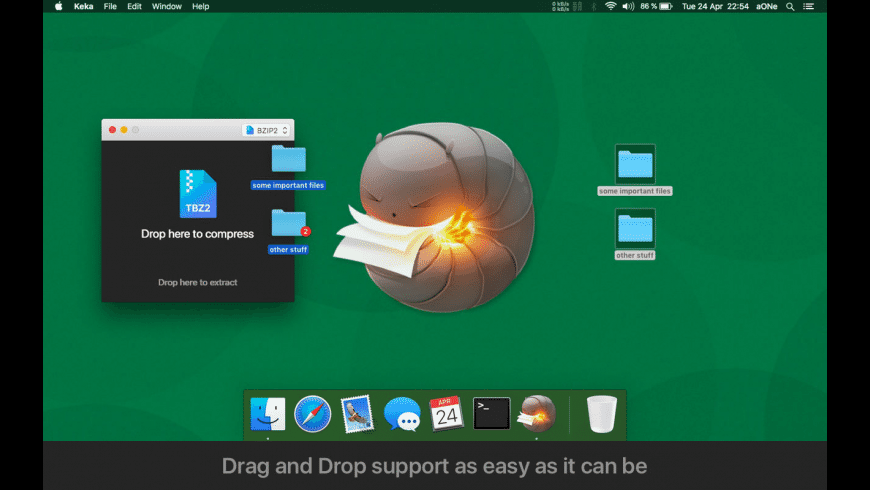Image resolution: width=870 pixels, height=490 pixels.
Task: Click the 'Drop here to extract' area
Action: 198,282
